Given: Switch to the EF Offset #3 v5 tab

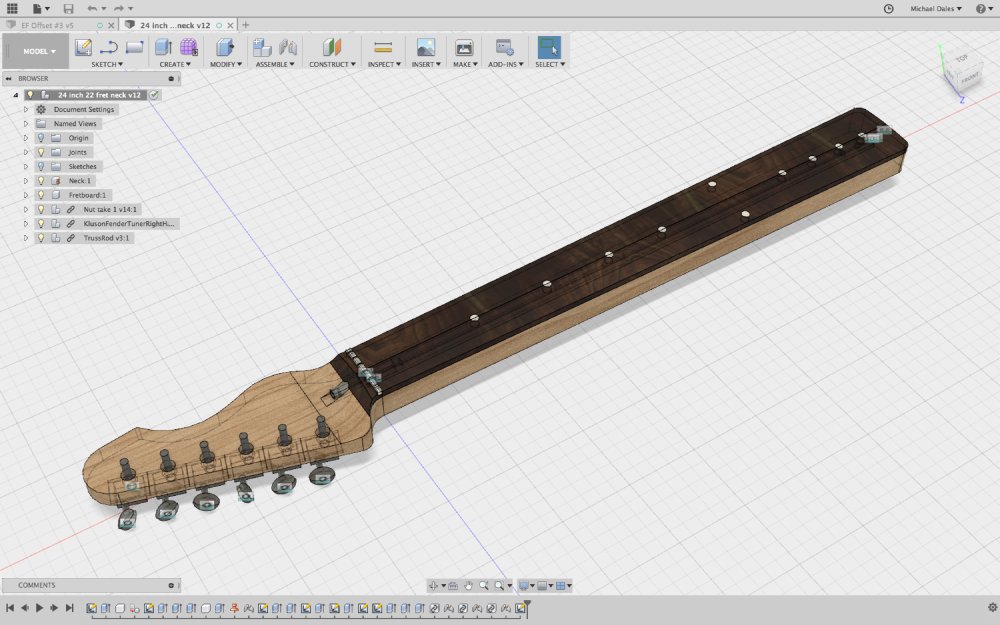Looking at the screenshot, I should point(48,26).
